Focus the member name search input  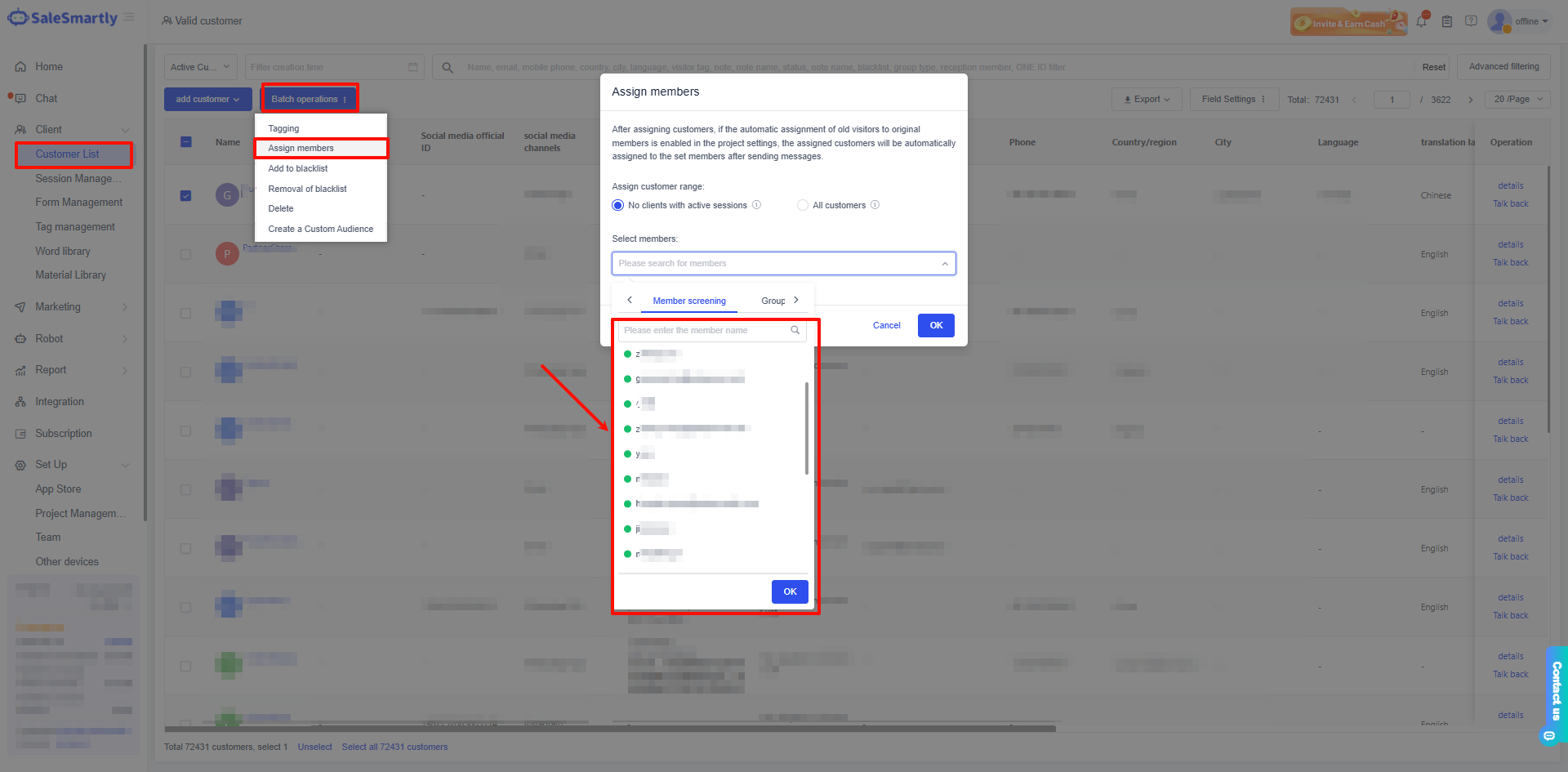702,330
